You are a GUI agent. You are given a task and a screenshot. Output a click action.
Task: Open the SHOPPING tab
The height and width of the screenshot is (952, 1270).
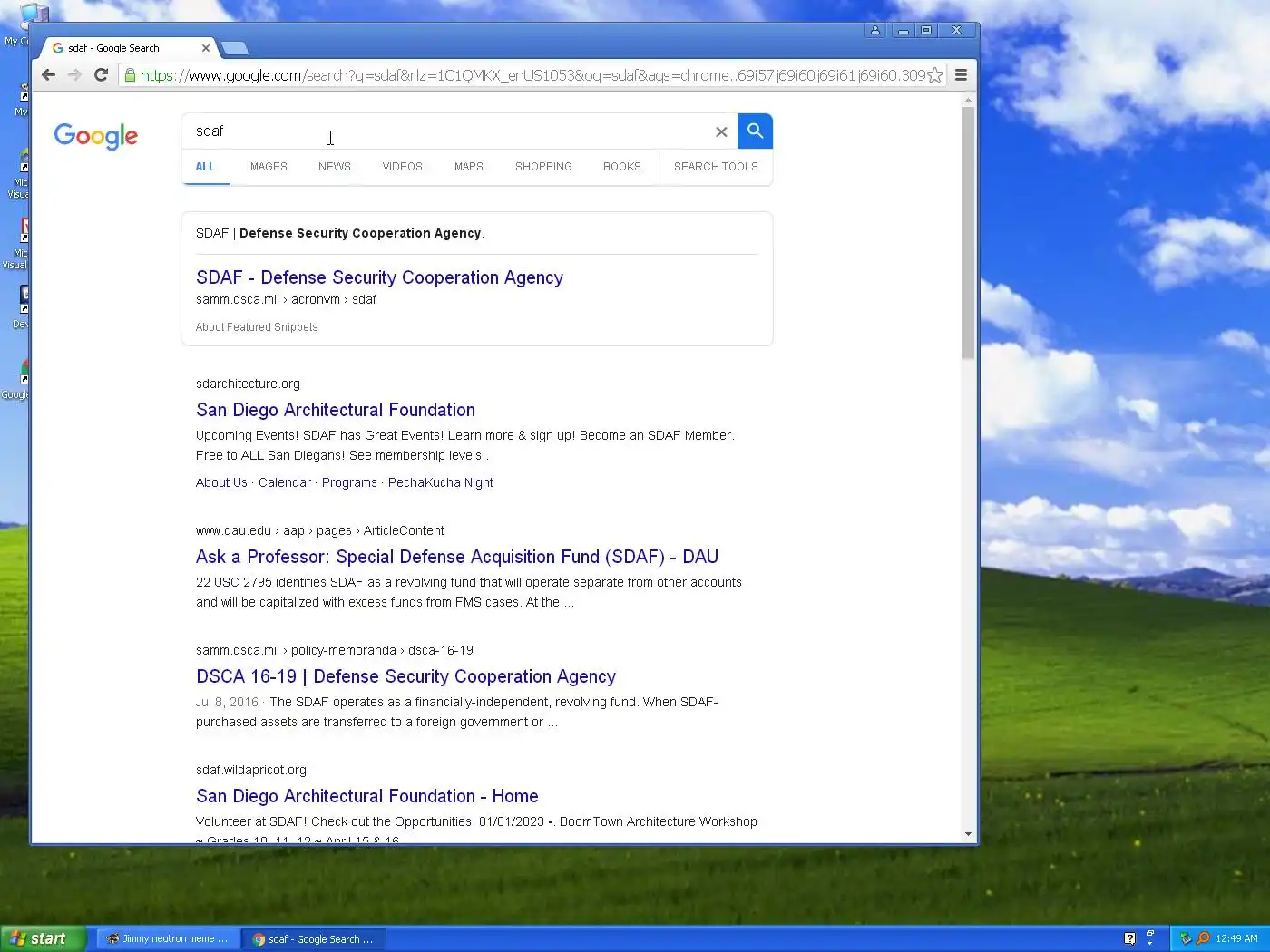click(x=543, y=167)
